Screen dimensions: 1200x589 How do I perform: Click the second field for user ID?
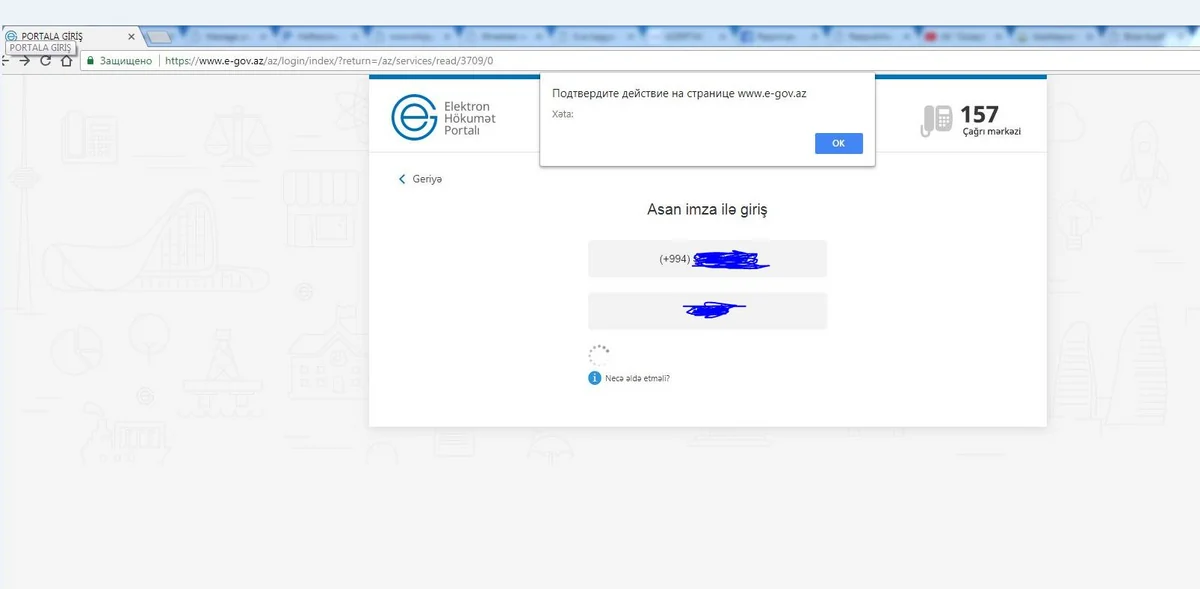point(707,311)
